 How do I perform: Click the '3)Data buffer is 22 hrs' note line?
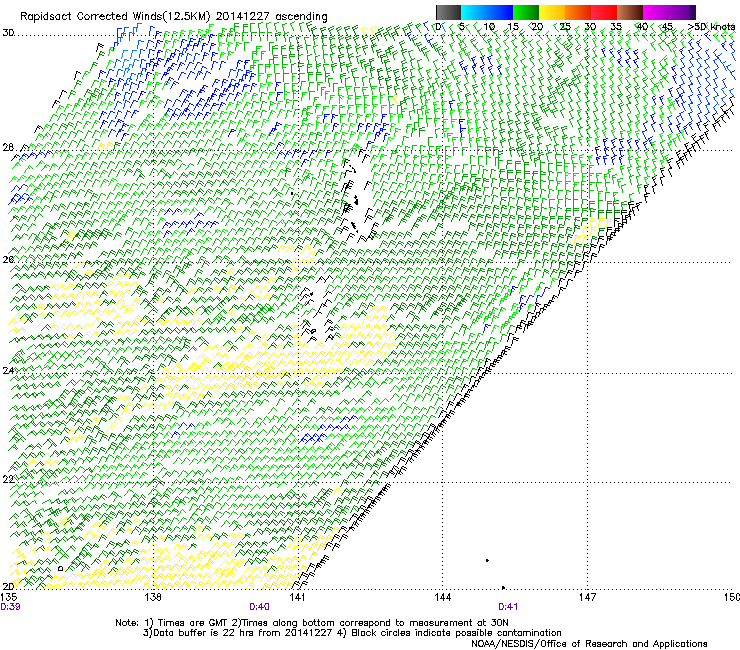tap(352, 633)
